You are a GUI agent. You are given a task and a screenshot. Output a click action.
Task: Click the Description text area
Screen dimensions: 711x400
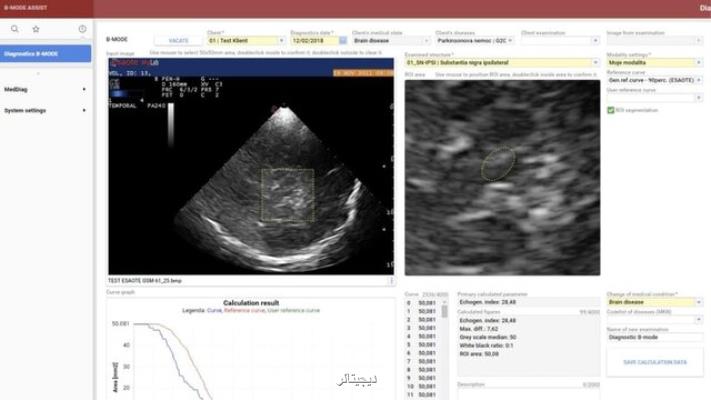click(528, 394)
